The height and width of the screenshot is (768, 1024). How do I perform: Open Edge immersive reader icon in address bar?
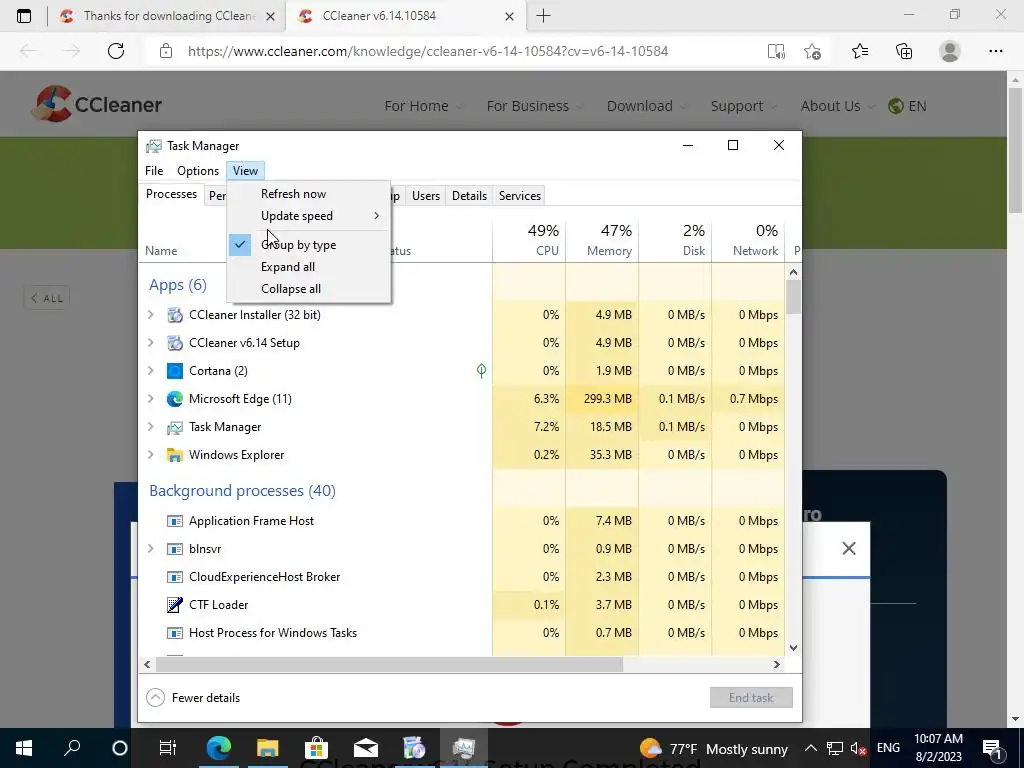(x=776, y=51)
